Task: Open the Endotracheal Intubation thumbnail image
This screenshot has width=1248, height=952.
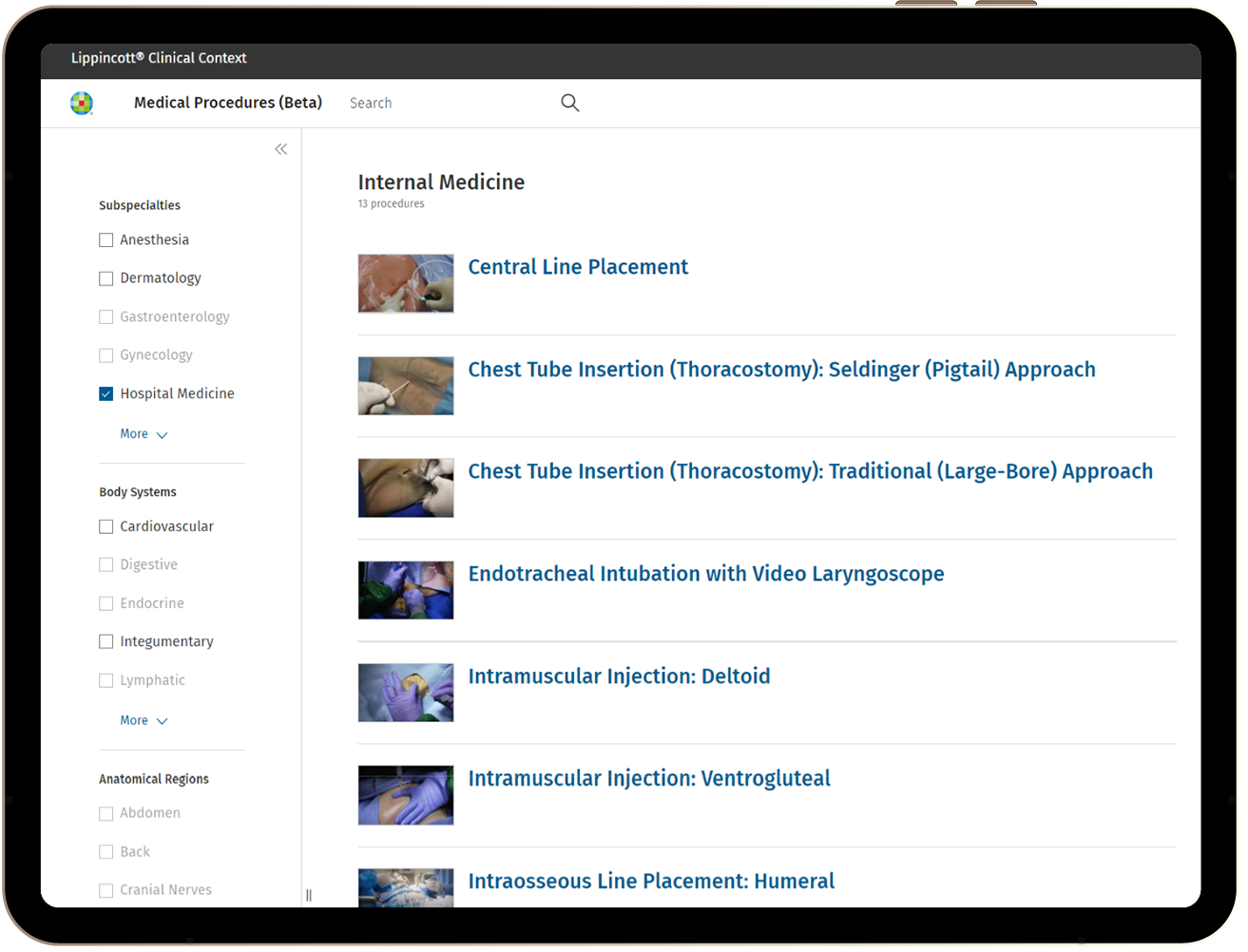Action: click(406, 590)
